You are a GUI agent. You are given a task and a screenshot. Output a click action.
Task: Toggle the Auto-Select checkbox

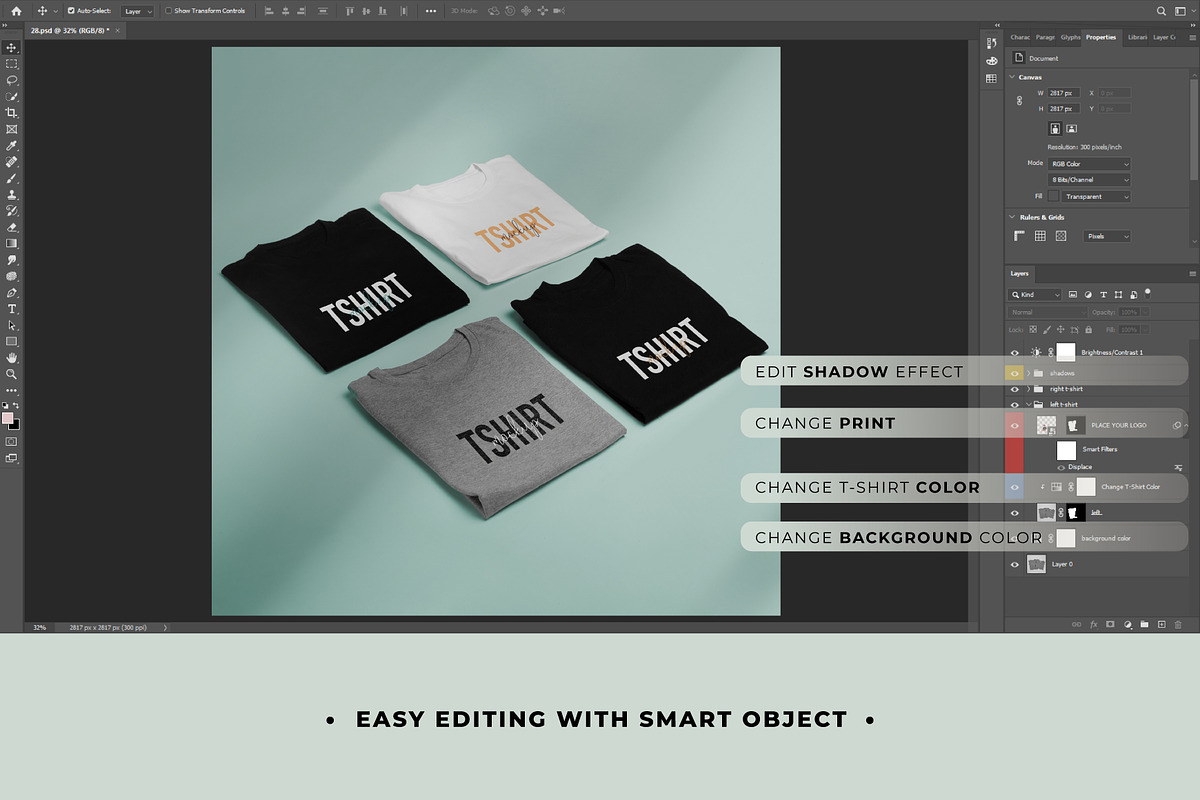pos(71,10)
